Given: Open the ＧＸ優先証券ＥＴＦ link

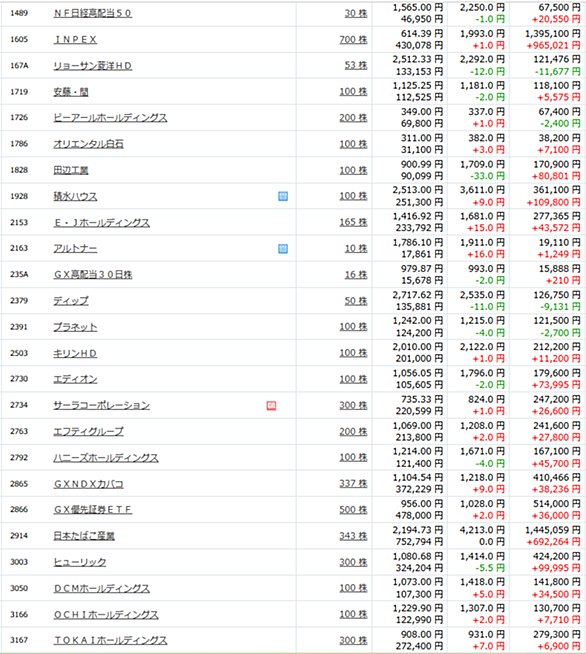Looking at the screenshot, I should [93, 510].
